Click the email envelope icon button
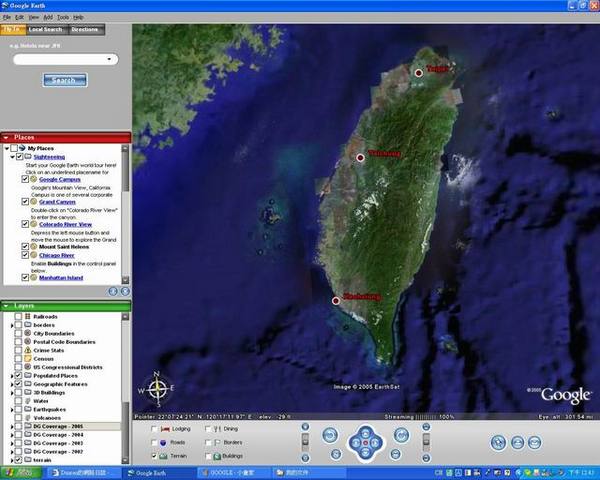The height and width of the screenshot is (480, 600). coord(535,443)
